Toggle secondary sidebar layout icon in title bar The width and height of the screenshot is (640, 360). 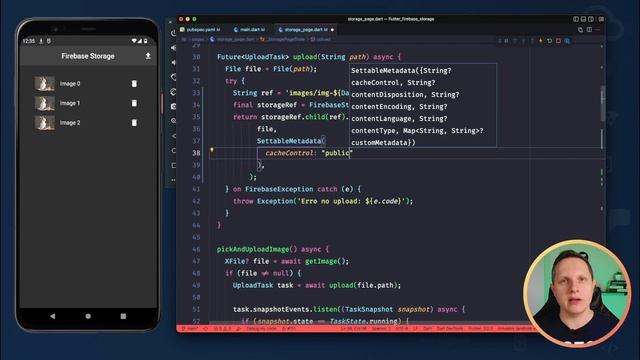click(x=591, y=19)
